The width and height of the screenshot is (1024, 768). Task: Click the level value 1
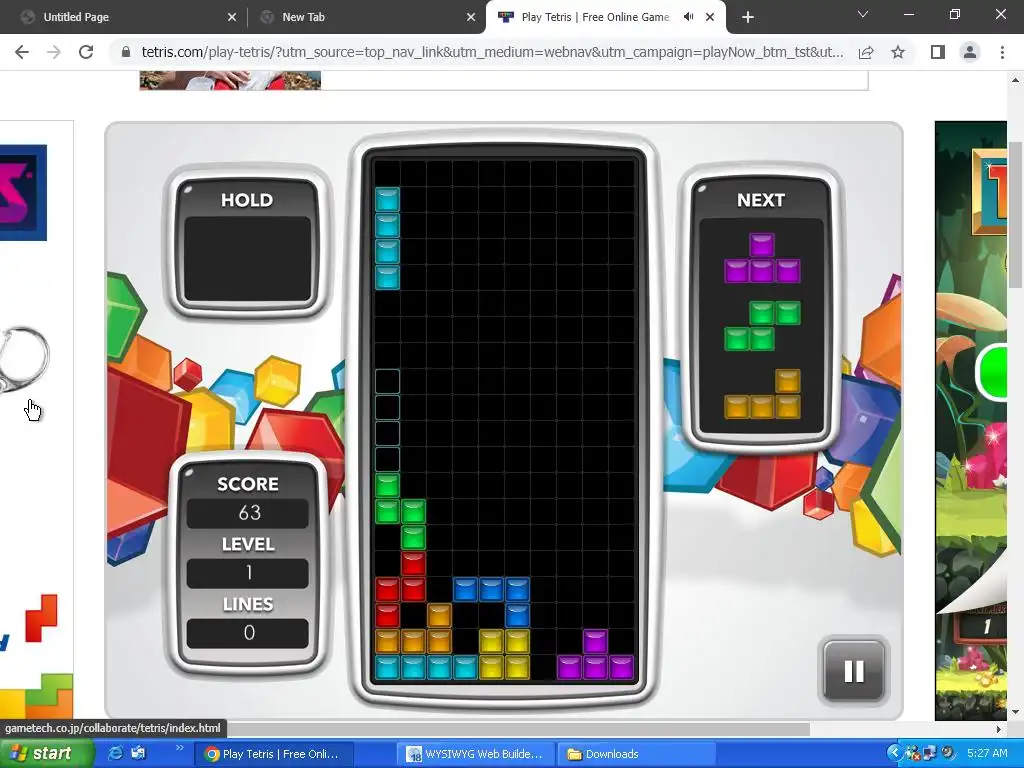point(248,573)
